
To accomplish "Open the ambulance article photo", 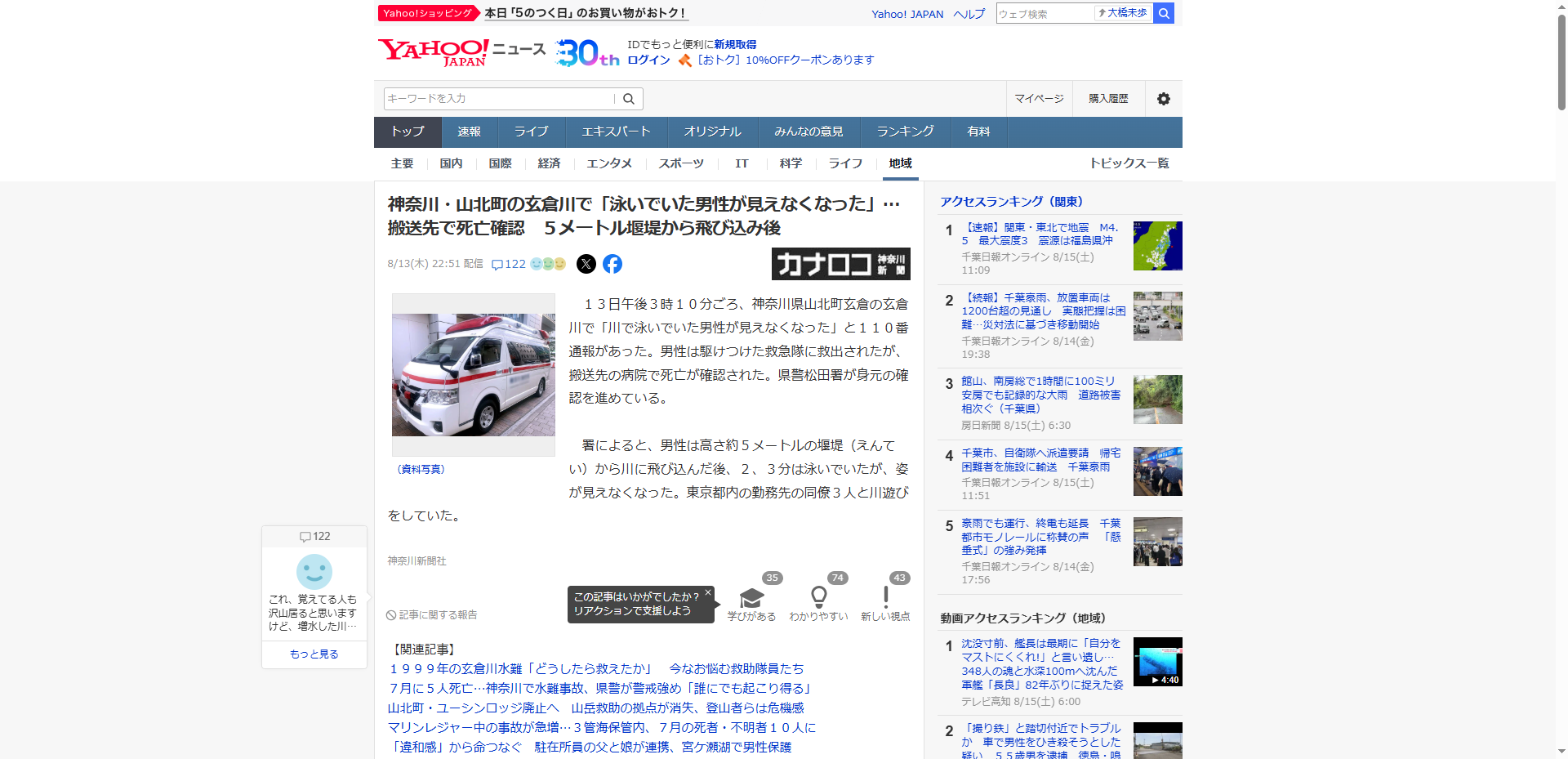I will (x=474, y=375).
